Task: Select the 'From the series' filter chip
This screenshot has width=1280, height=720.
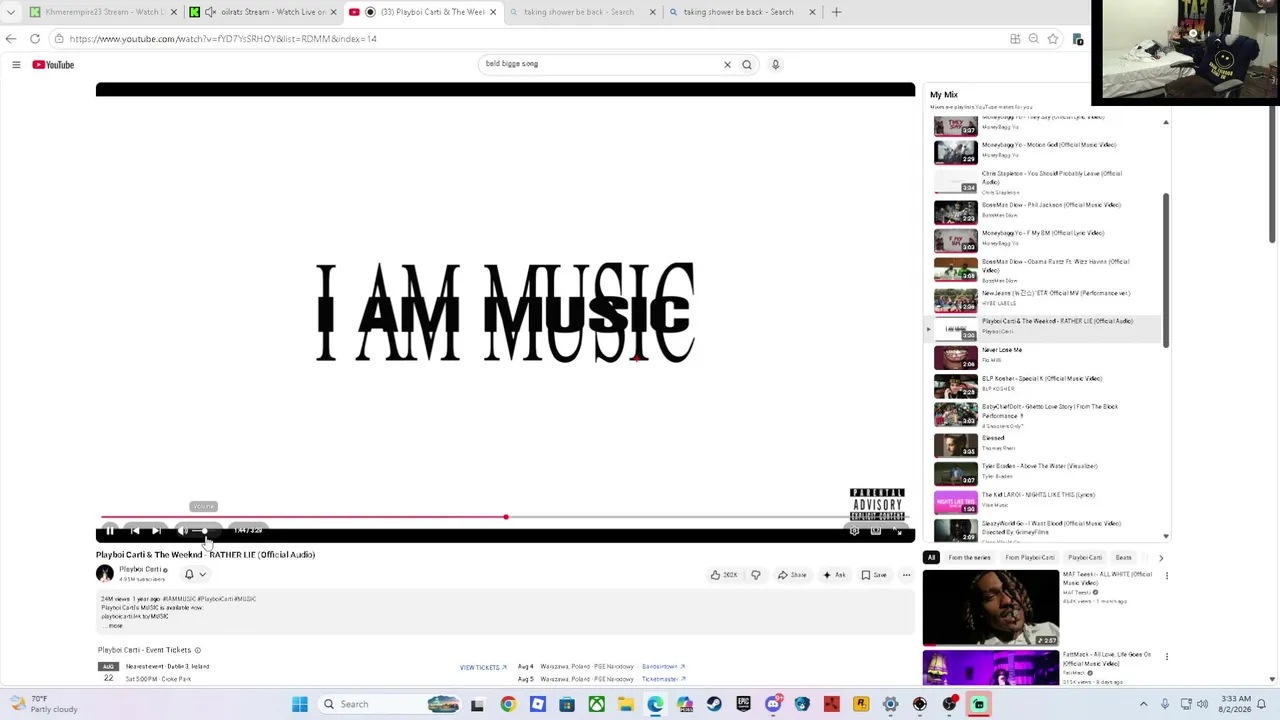Action: click(x=969, y=558)
